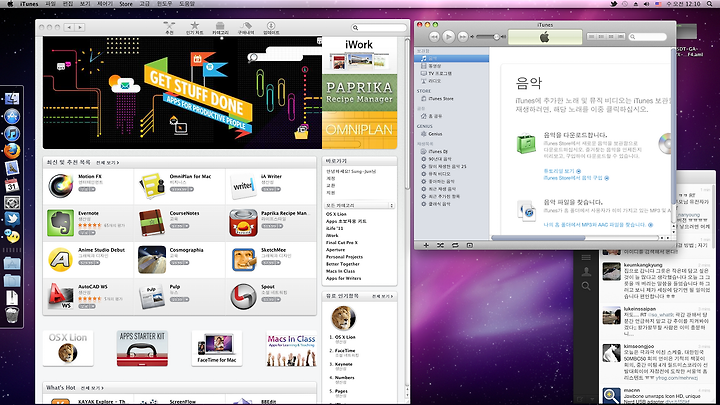The width and height of the screenshot is (720, 405).
Task: Open Motion FX app icon
Action: 60,186
